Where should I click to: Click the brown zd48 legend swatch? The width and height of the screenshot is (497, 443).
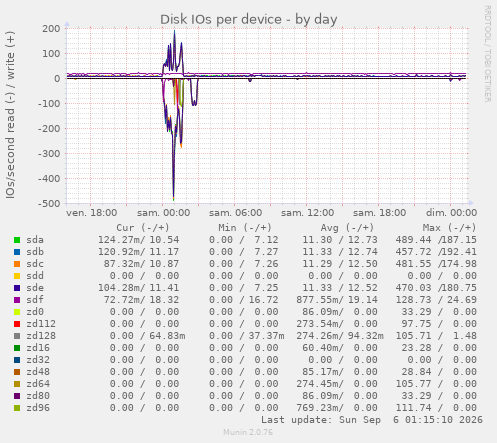pyautogui.click(x=17, y=372)
